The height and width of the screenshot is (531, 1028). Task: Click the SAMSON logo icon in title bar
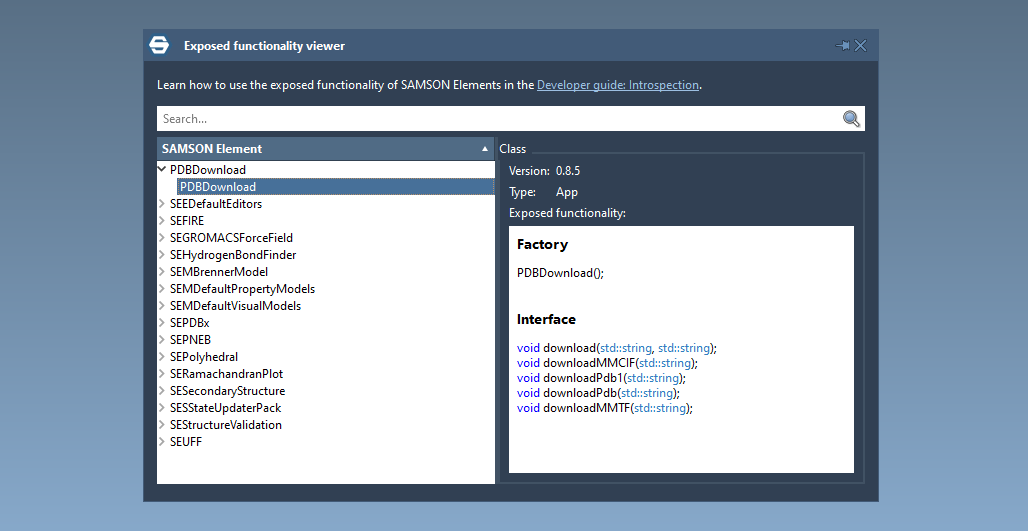click(x=159, y=45)
